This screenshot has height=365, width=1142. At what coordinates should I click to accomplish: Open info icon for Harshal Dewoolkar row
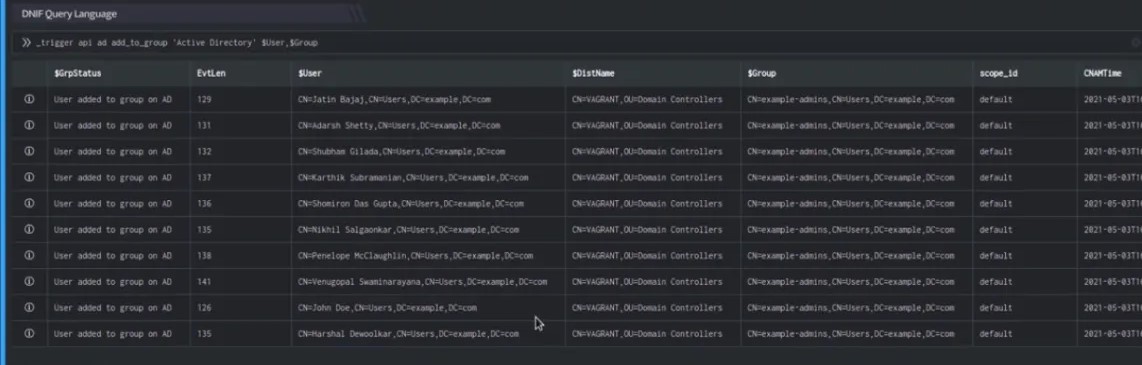tap(29, 334)
